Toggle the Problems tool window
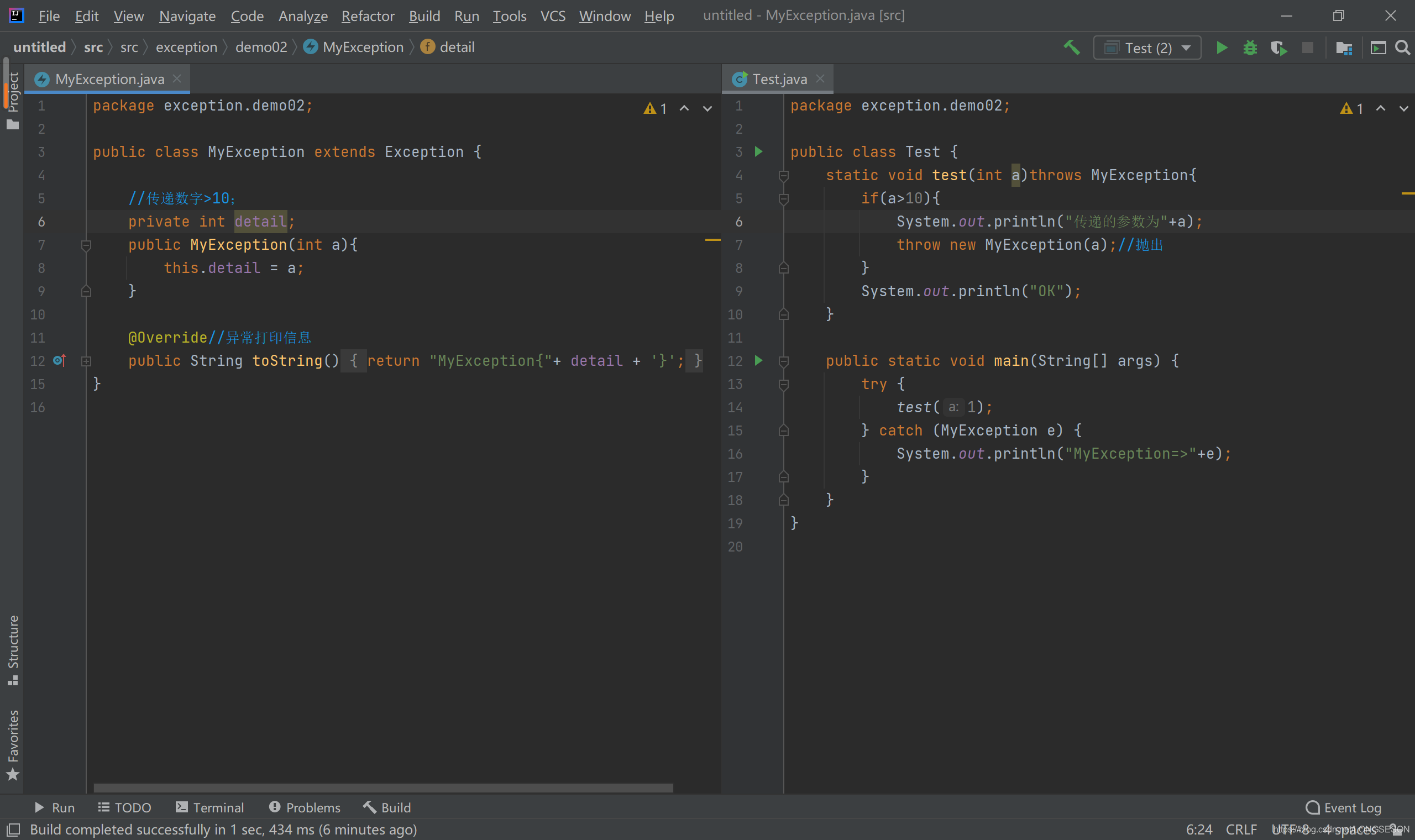Image resolution: width=1415 pixels, height=840 pixels. 305,807
